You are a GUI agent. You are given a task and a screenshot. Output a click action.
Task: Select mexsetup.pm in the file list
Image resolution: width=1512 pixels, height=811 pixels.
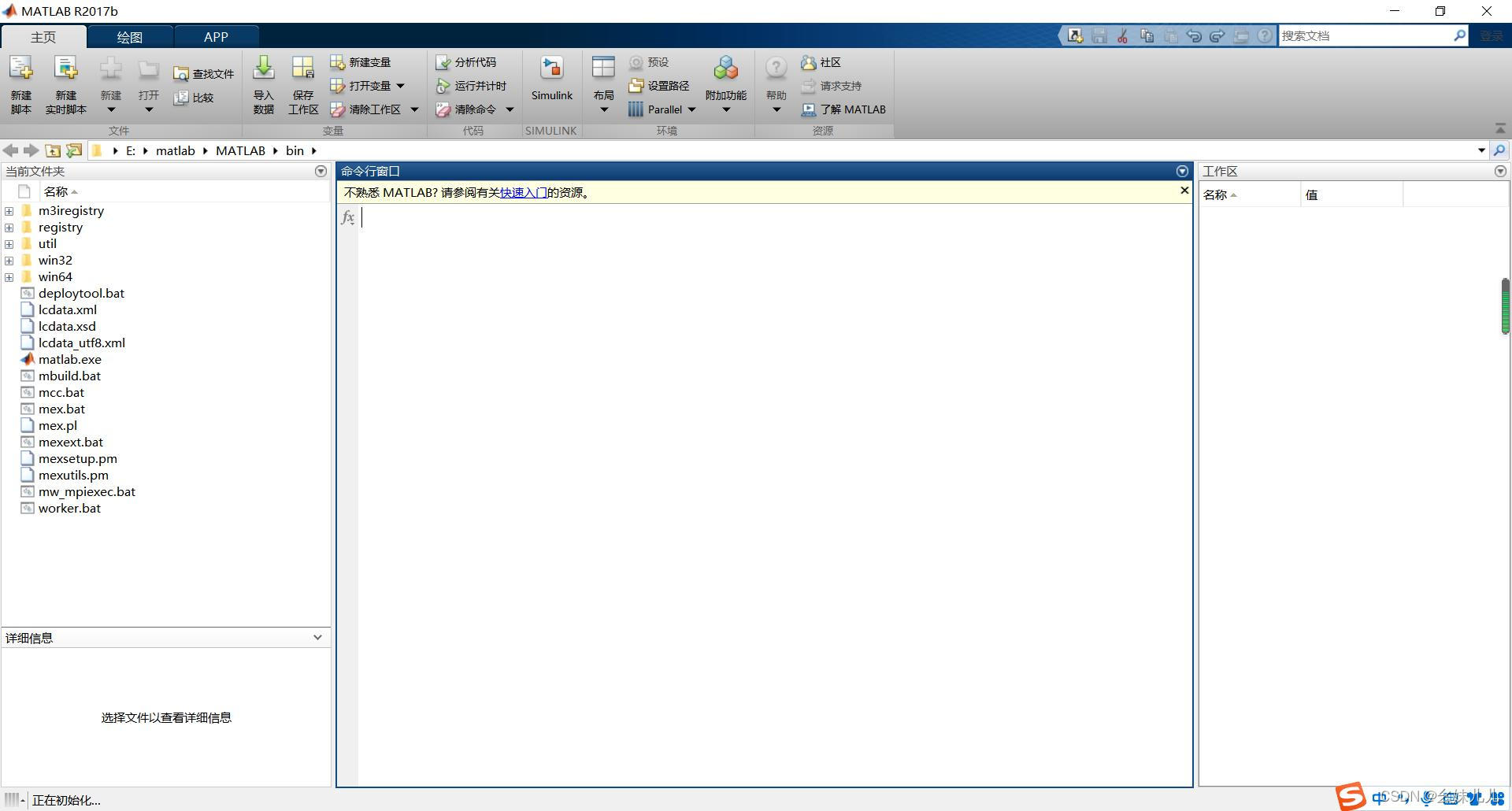pos(77,459)
